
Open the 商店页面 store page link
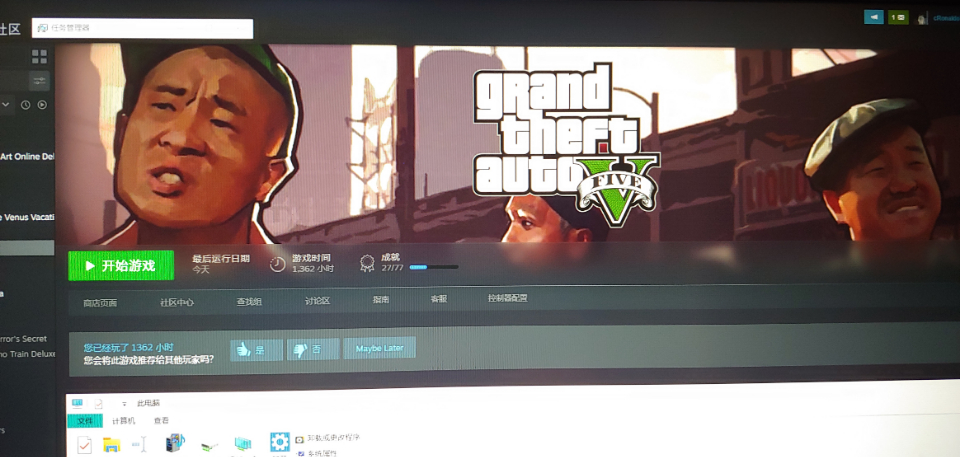[x=100, y=303]
